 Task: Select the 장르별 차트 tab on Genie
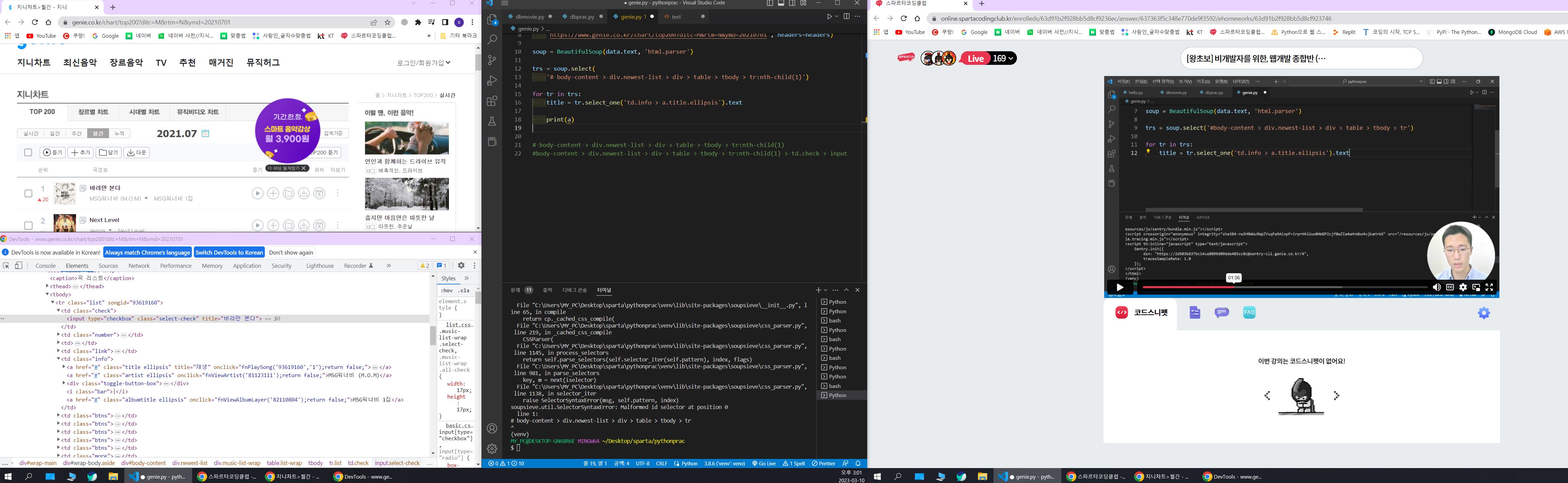[x=93, y=112]
